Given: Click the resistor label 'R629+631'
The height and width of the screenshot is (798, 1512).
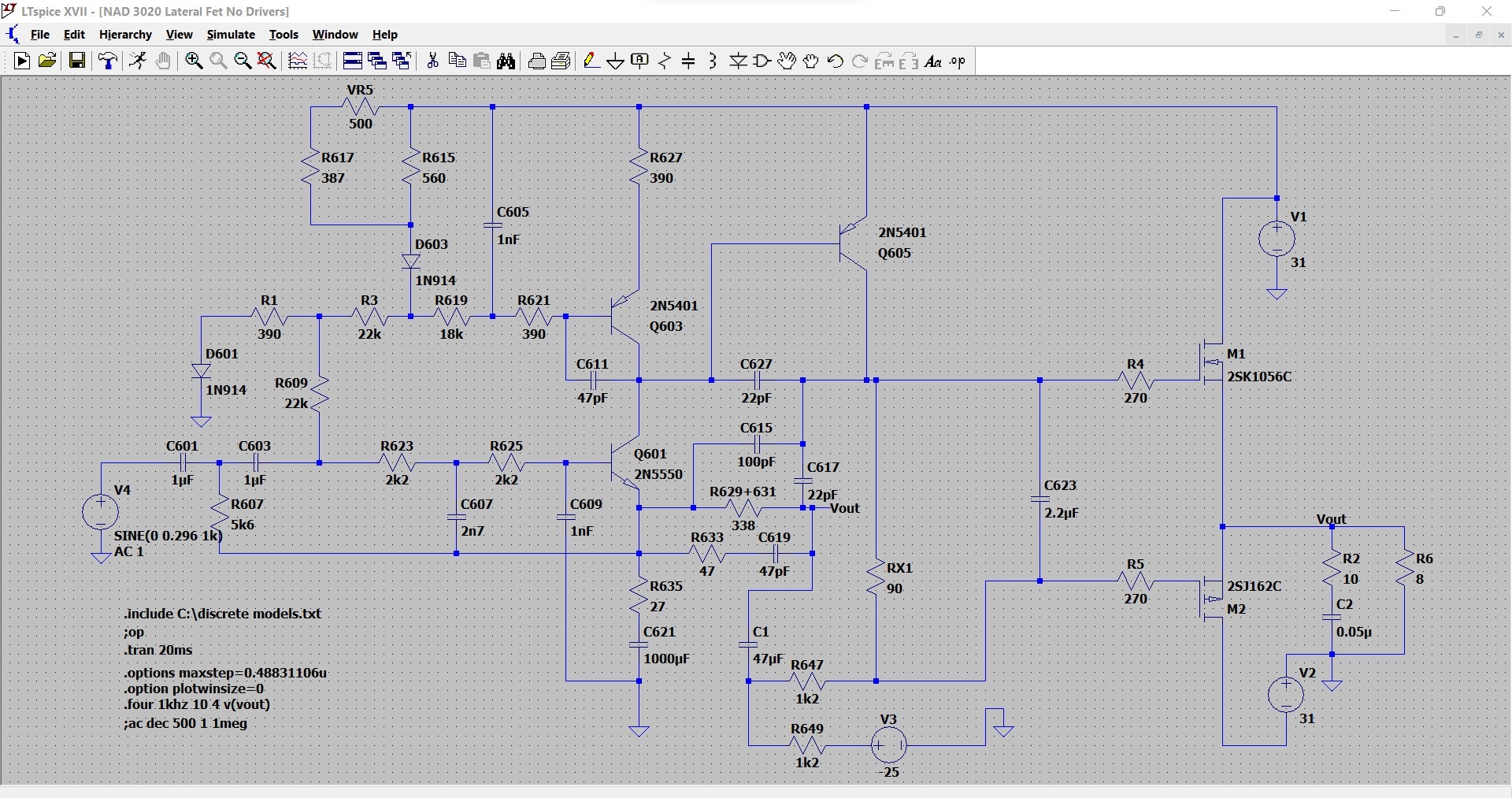Looking at the screenshot, I should click(743, 492).
